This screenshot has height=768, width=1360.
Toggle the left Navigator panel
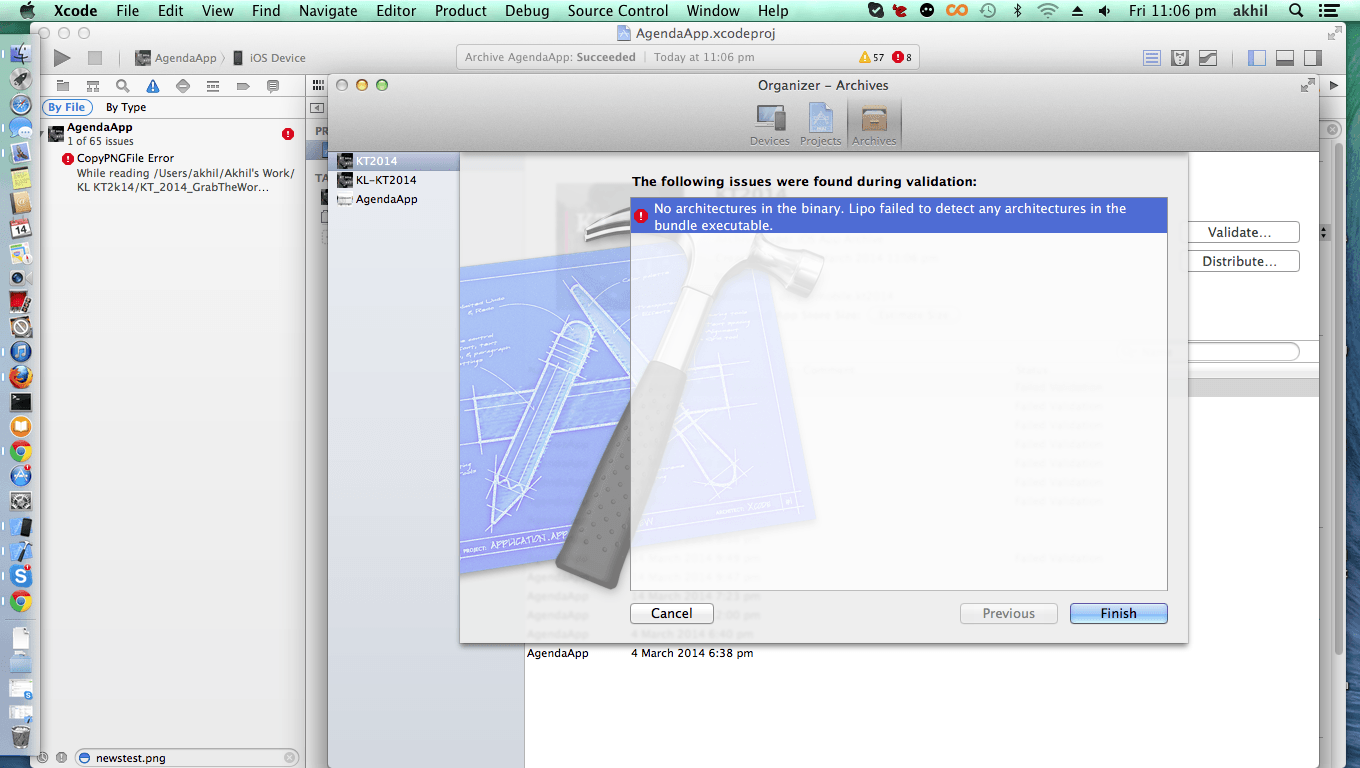(1257, 58)
